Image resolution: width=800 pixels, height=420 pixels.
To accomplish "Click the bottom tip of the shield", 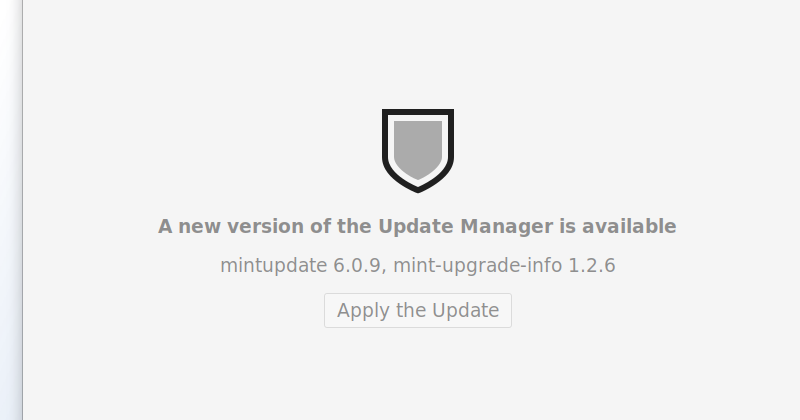I will pyautogui.click(x=418, y=190).
